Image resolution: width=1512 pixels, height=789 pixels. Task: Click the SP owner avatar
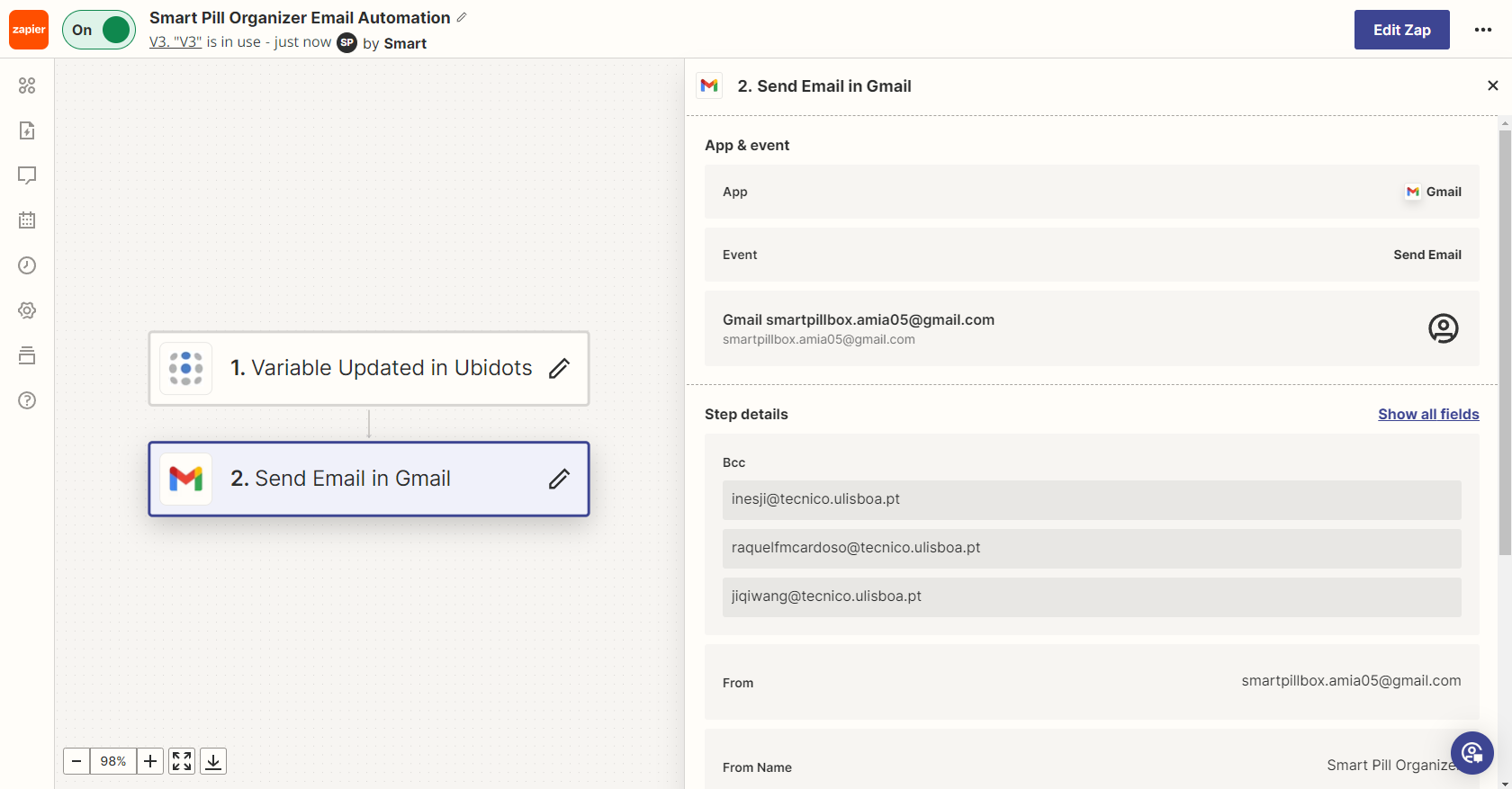346,42
